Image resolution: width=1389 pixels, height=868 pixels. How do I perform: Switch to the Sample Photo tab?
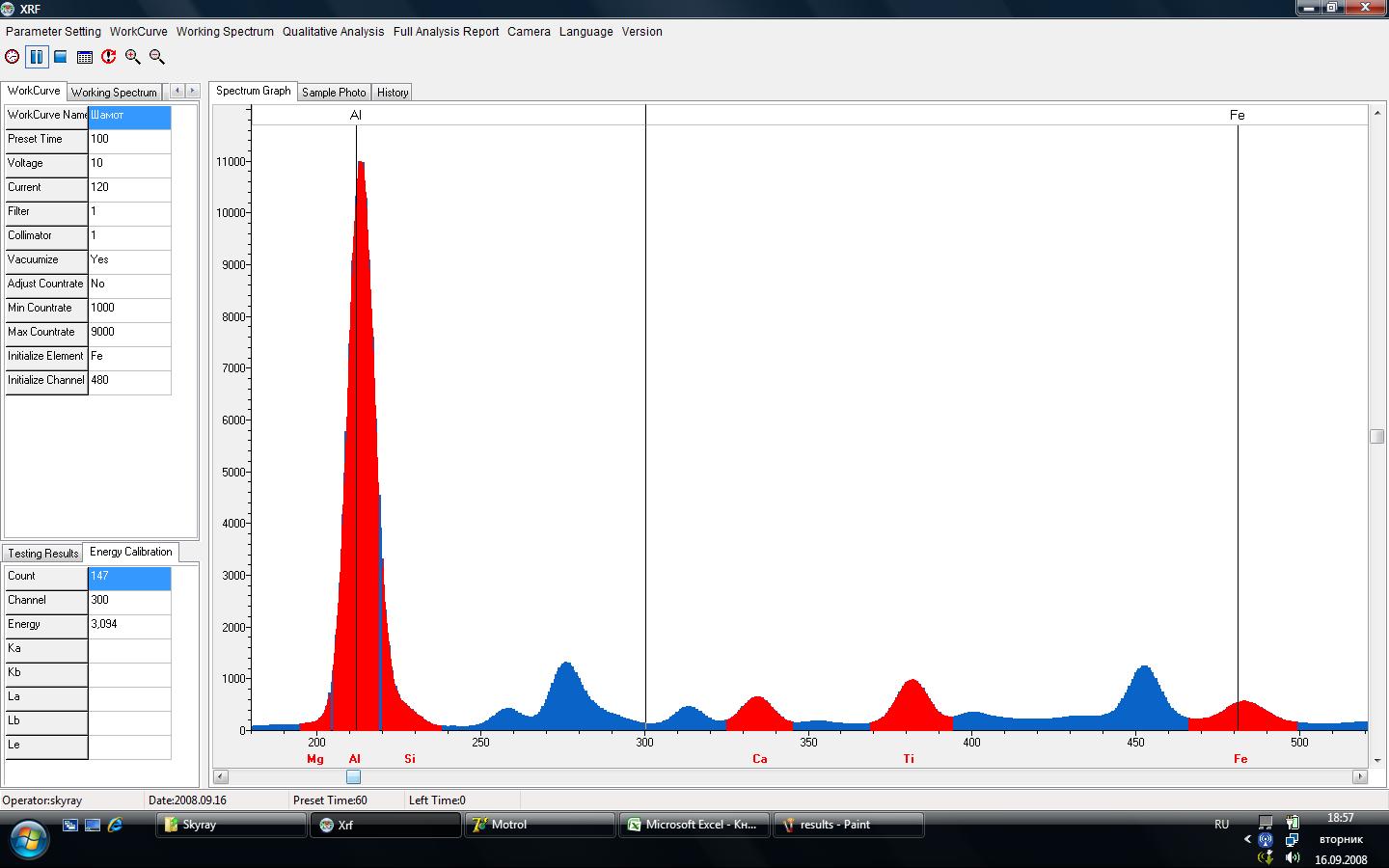pos(334,92)
